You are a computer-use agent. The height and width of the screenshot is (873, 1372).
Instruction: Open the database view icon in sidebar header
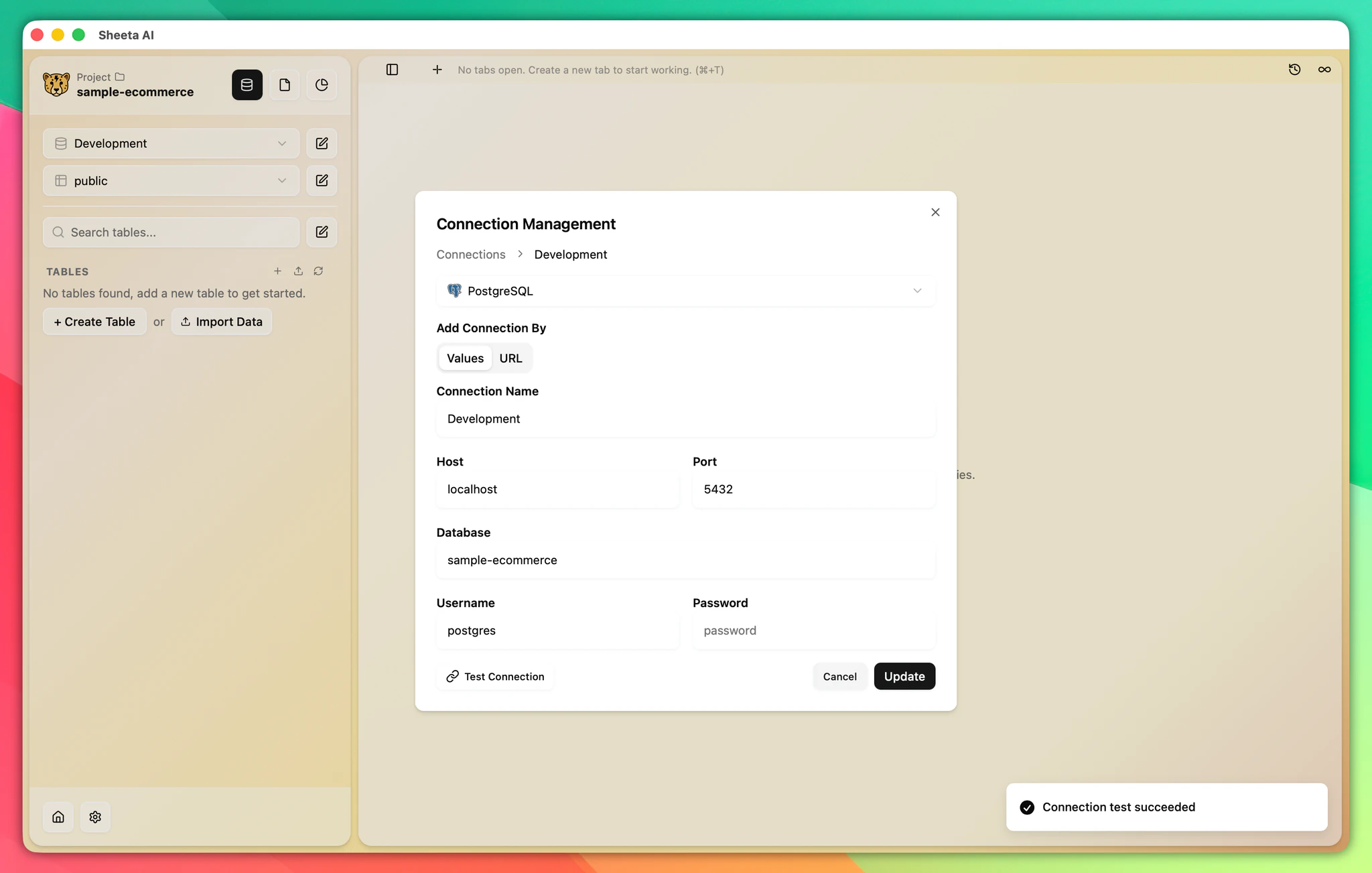247,85
